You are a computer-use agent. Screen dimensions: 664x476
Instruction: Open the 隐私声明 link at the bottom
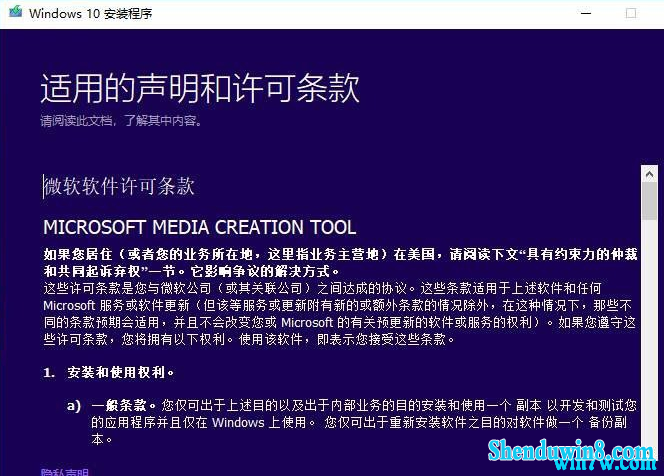coord(65,472)
